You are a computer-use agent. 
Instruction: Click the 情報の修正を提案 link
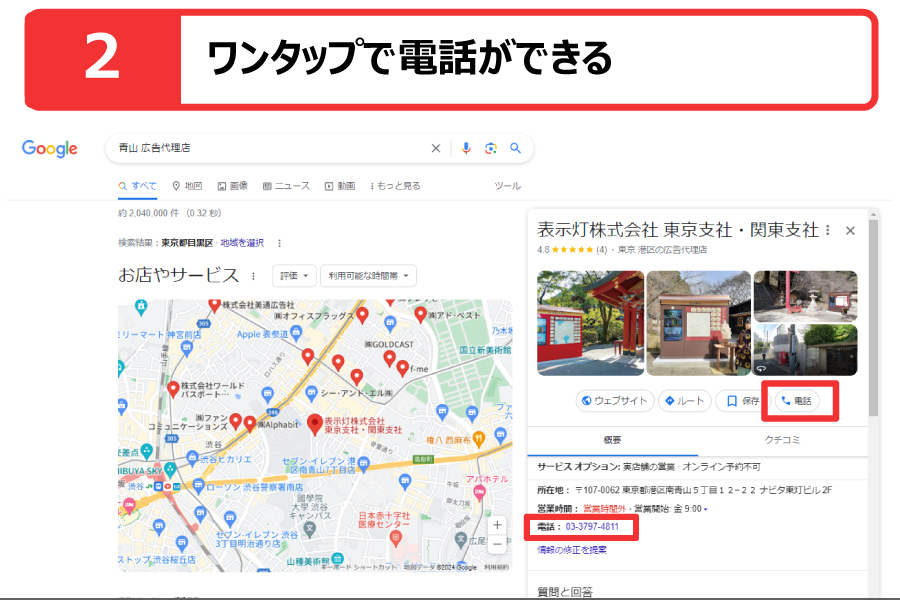572,550
